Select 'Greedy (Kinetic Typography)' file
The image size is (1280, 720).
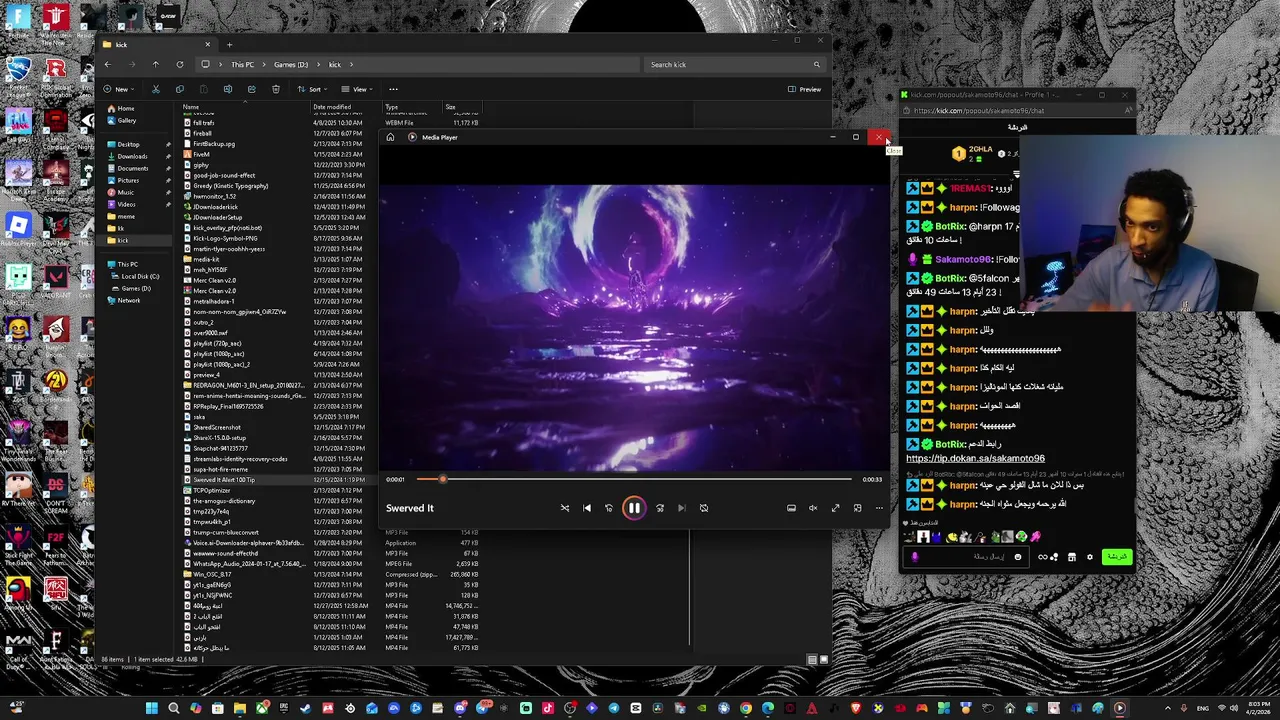coord(231,186)
